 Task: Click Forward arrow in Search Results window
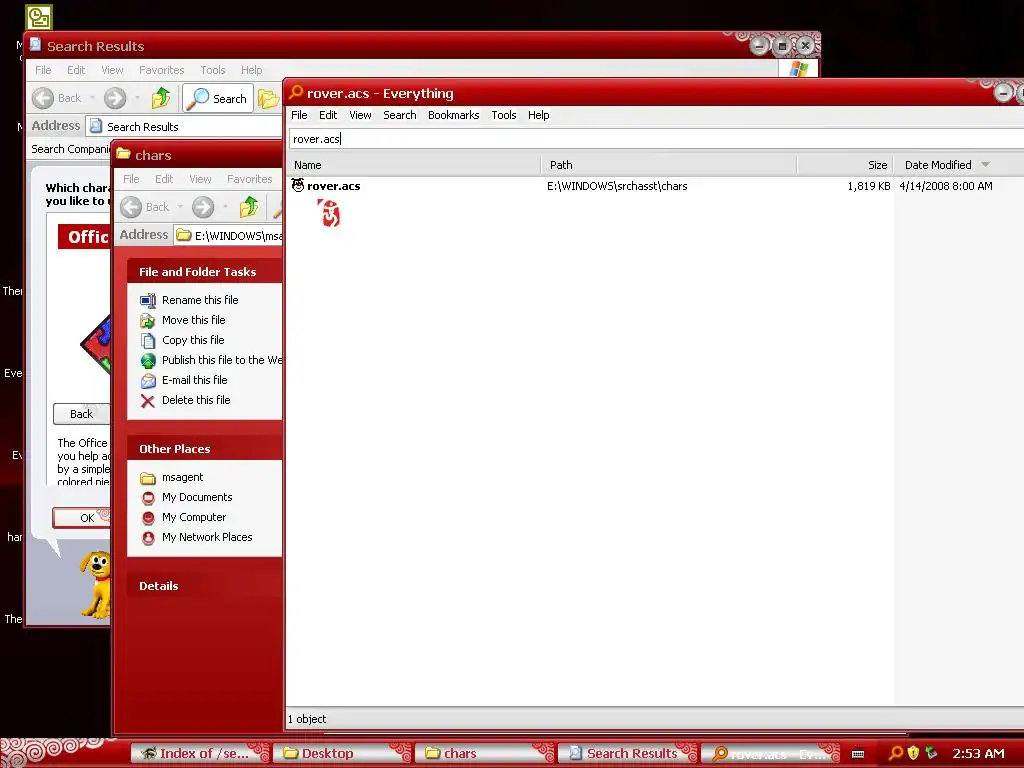[115, 98]
